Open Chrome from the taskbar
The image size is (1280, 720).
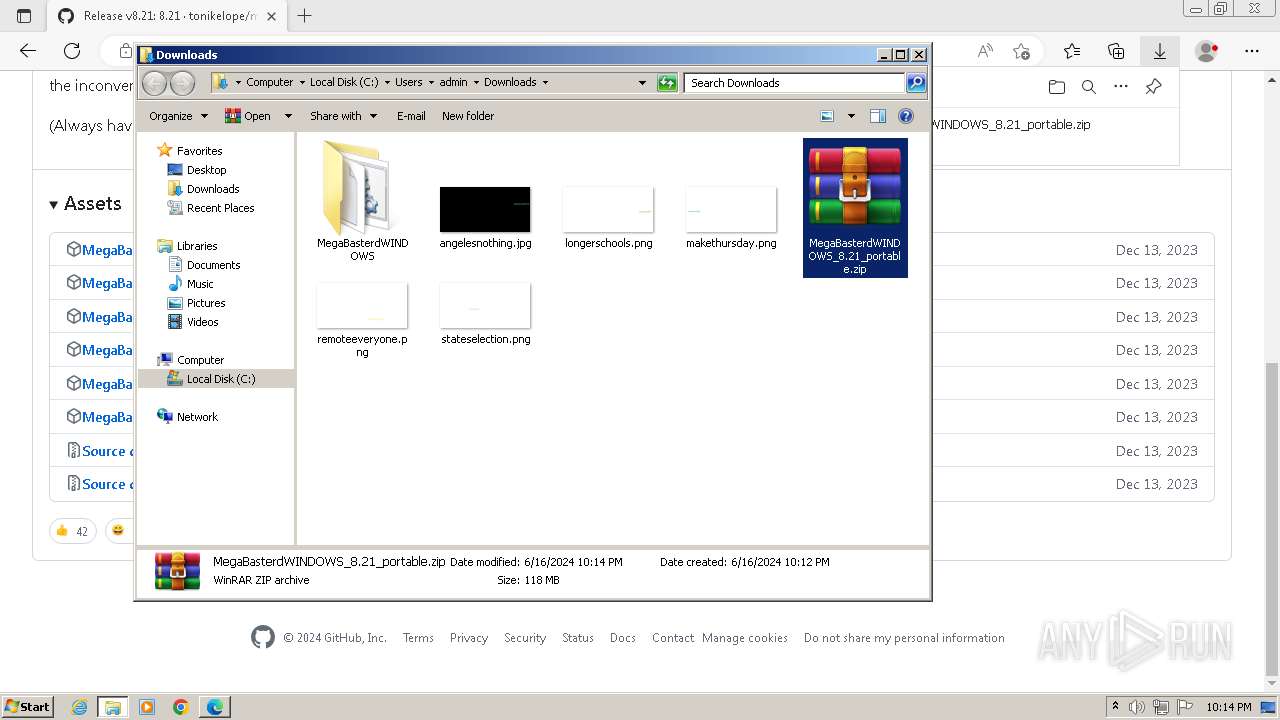point(181,707)
